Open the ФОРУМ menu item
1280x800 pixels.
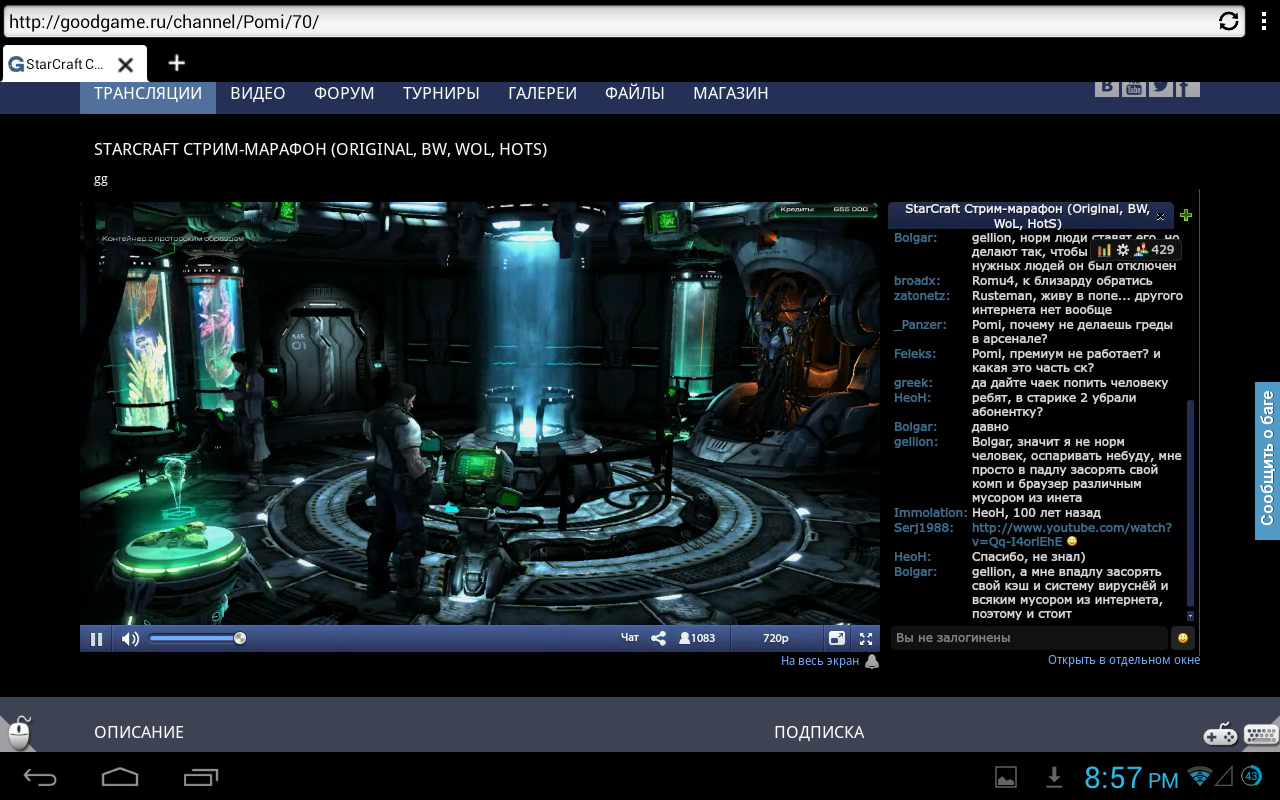(344, 93)
